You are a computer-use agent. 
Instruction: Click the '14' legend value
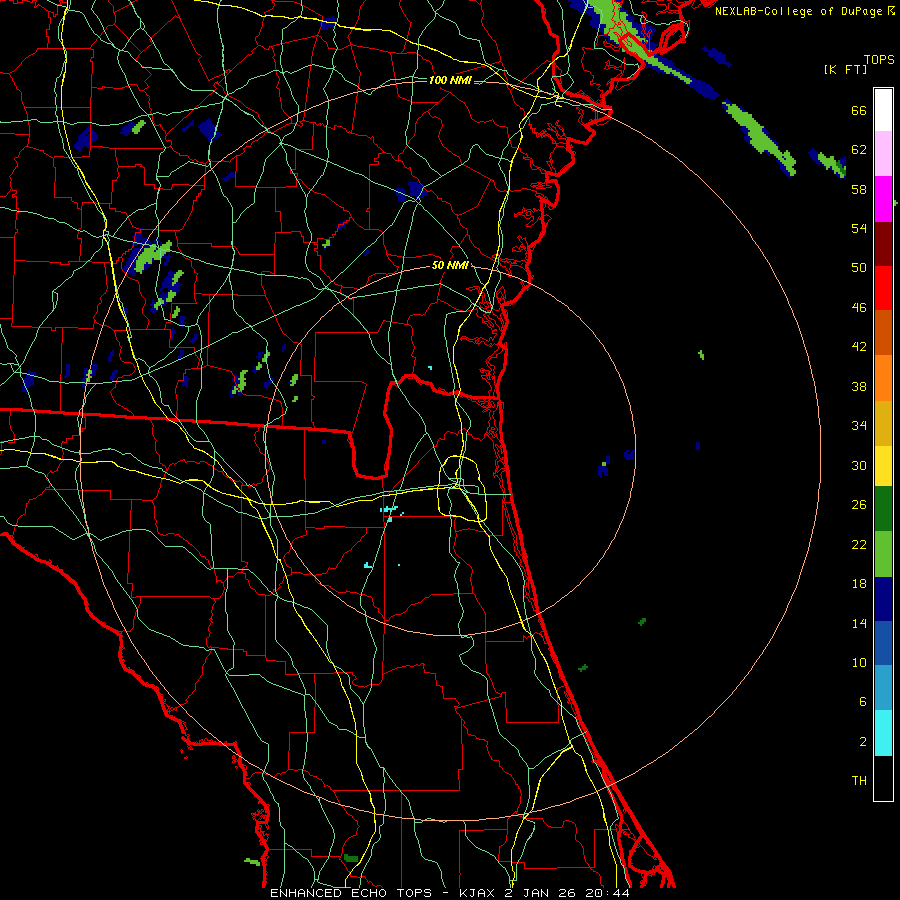click(859, 623)
